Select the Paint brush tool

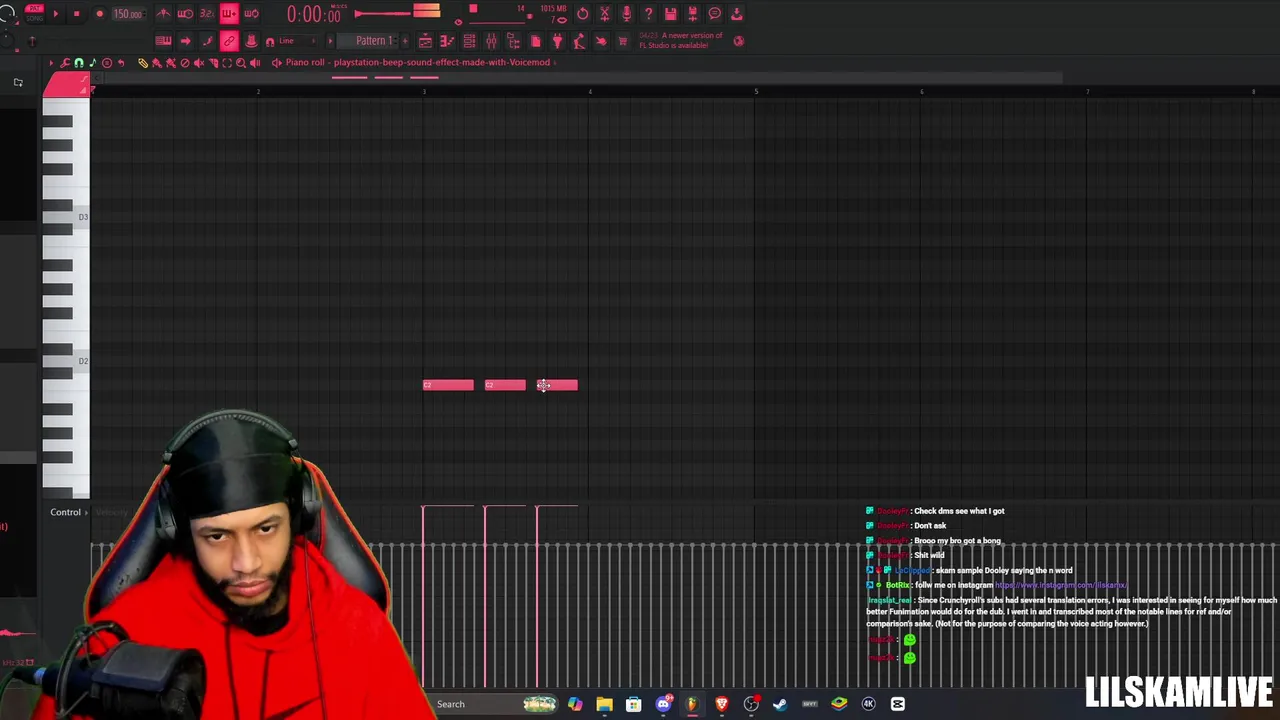[x=156, y=63]
